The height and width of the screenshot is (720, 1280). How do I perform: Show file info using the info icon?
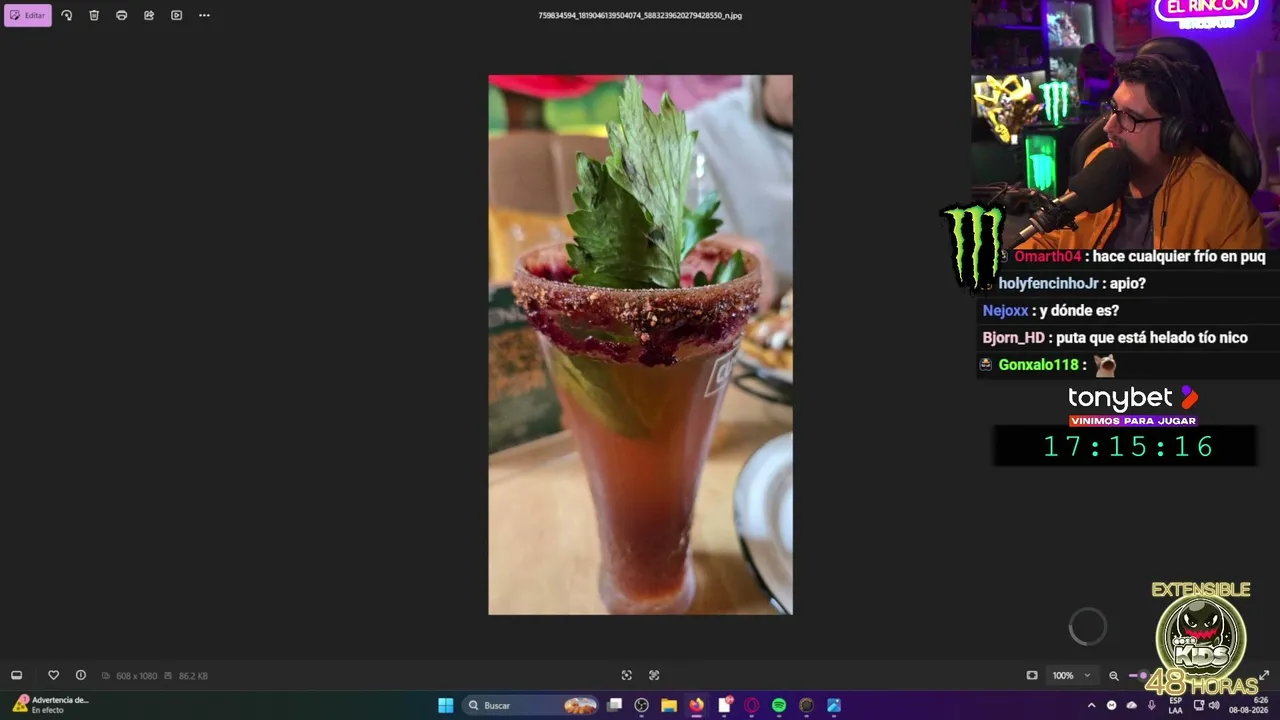click(x=81, y=675)
